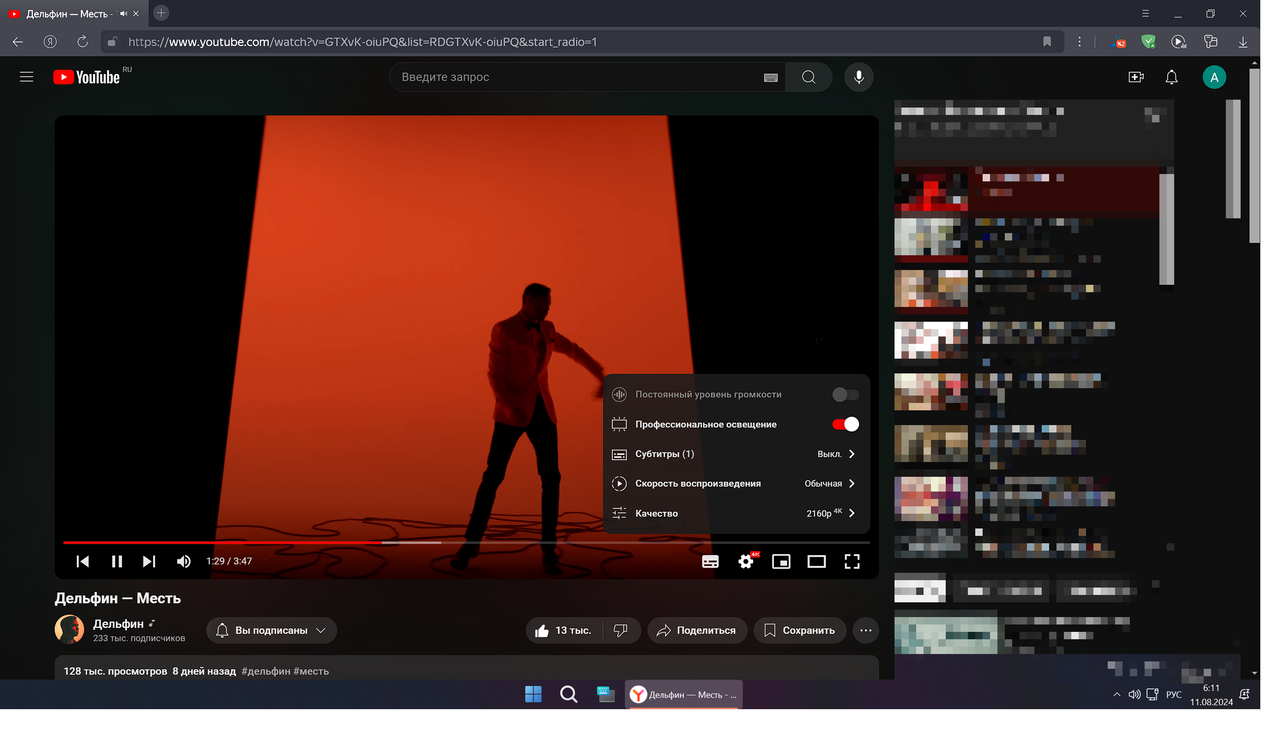
Task: Open more actions three-dot button
Action: tap(866, 631)
